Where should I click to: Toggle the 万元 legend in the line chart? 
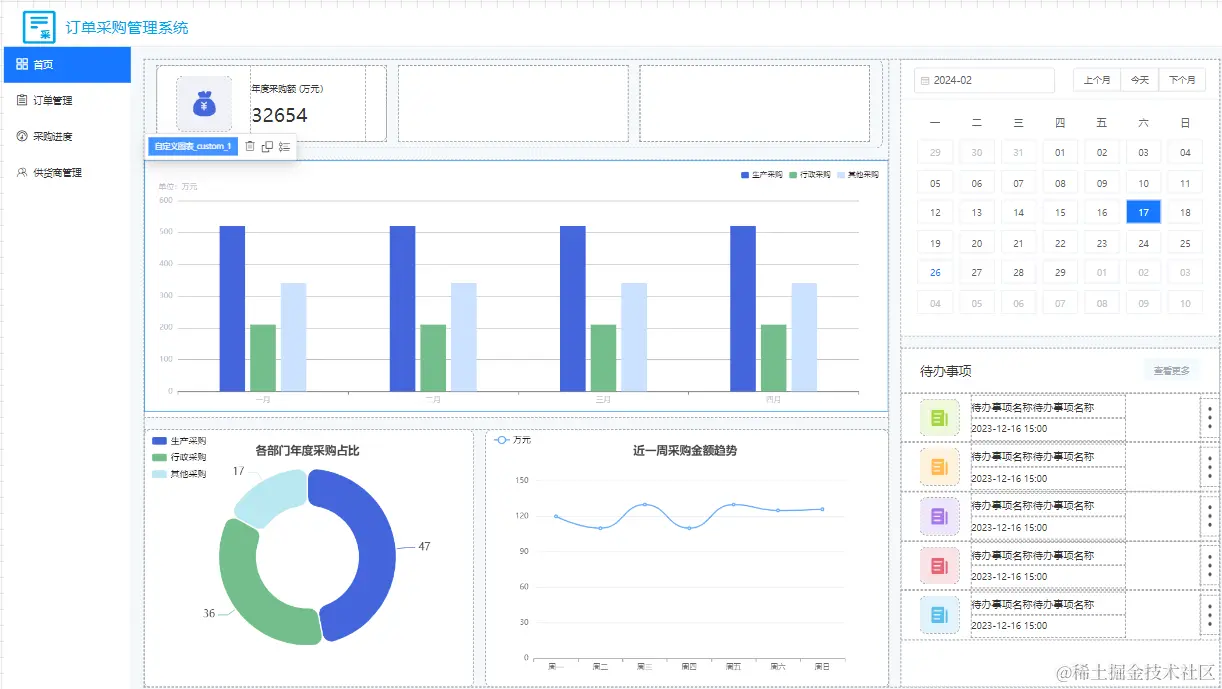(x=513, y=440)
